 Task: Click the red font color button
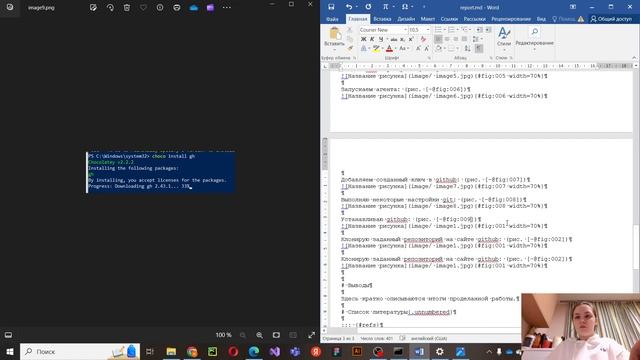coord(389,49)
